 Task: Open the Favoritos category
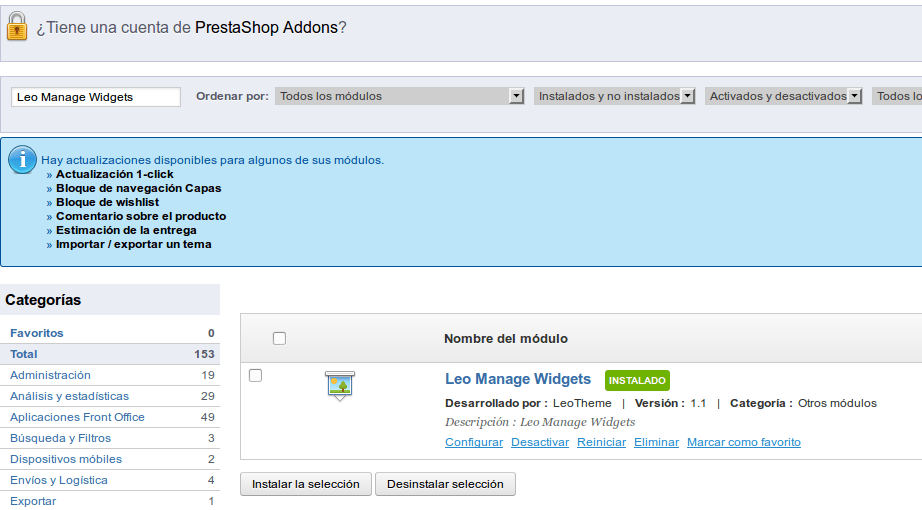click(36, 333)
